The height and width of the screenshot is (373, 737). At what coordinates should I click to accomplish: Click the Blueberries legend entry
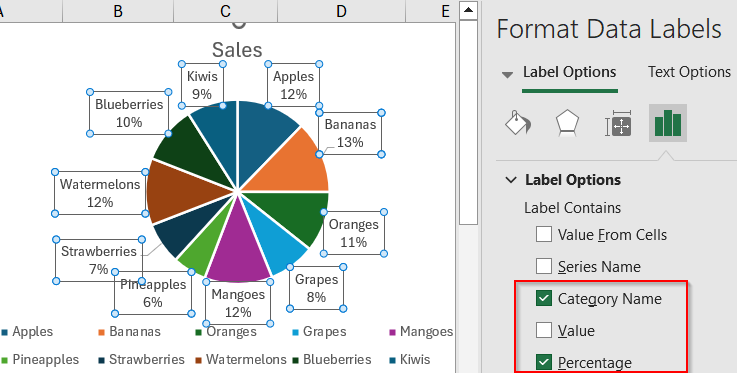click(332, 360)
